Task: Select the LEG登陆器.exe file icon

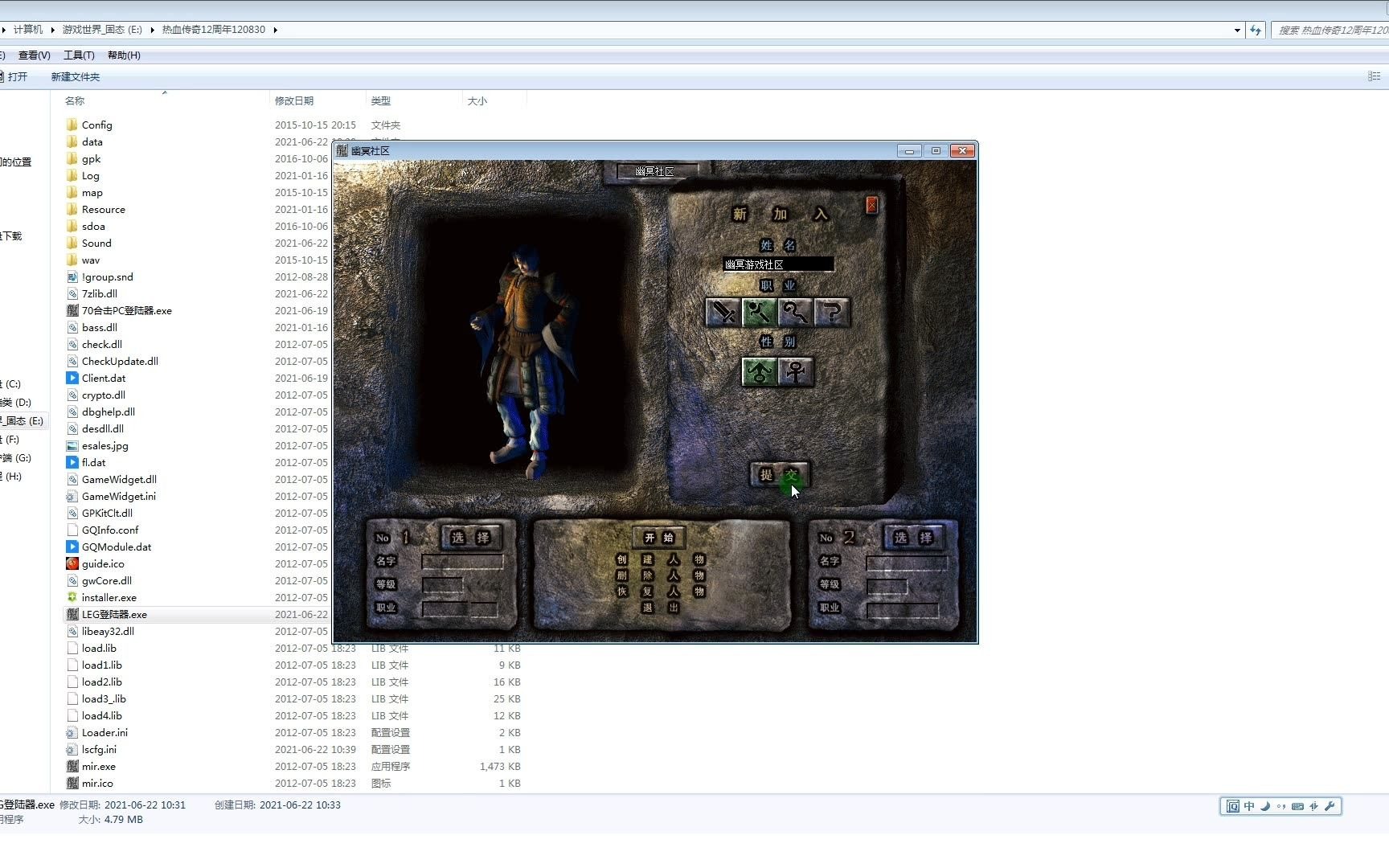Action: [x=72, y=614]
